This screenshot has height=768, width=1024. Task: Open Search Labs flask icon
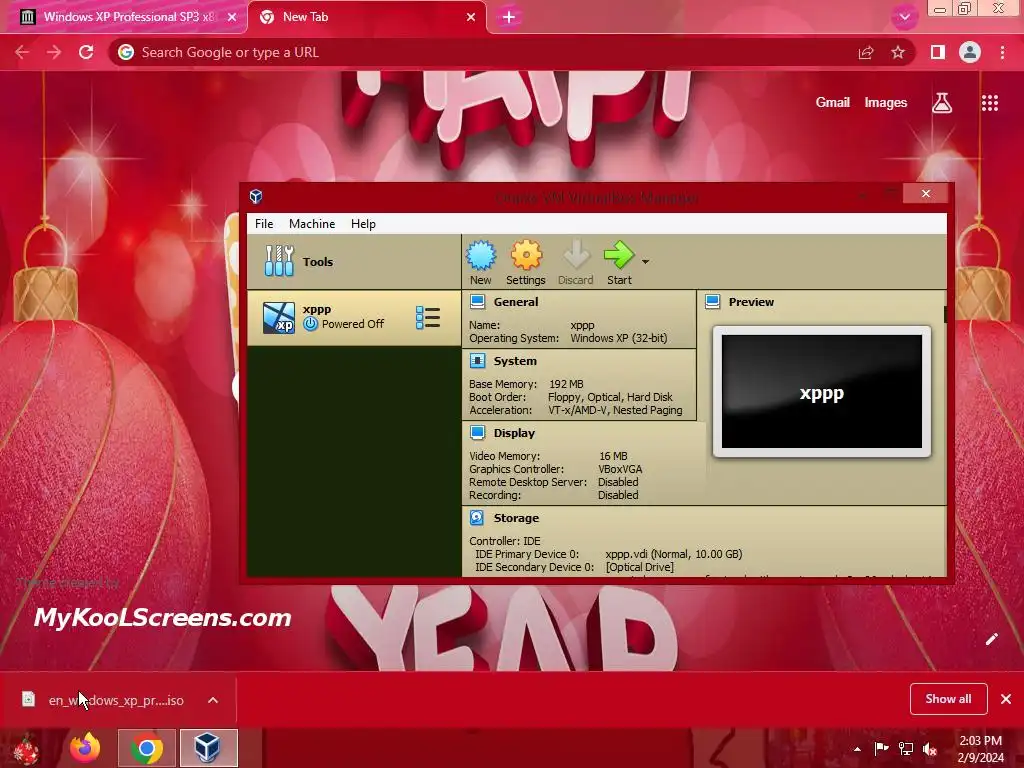(942, 103)
